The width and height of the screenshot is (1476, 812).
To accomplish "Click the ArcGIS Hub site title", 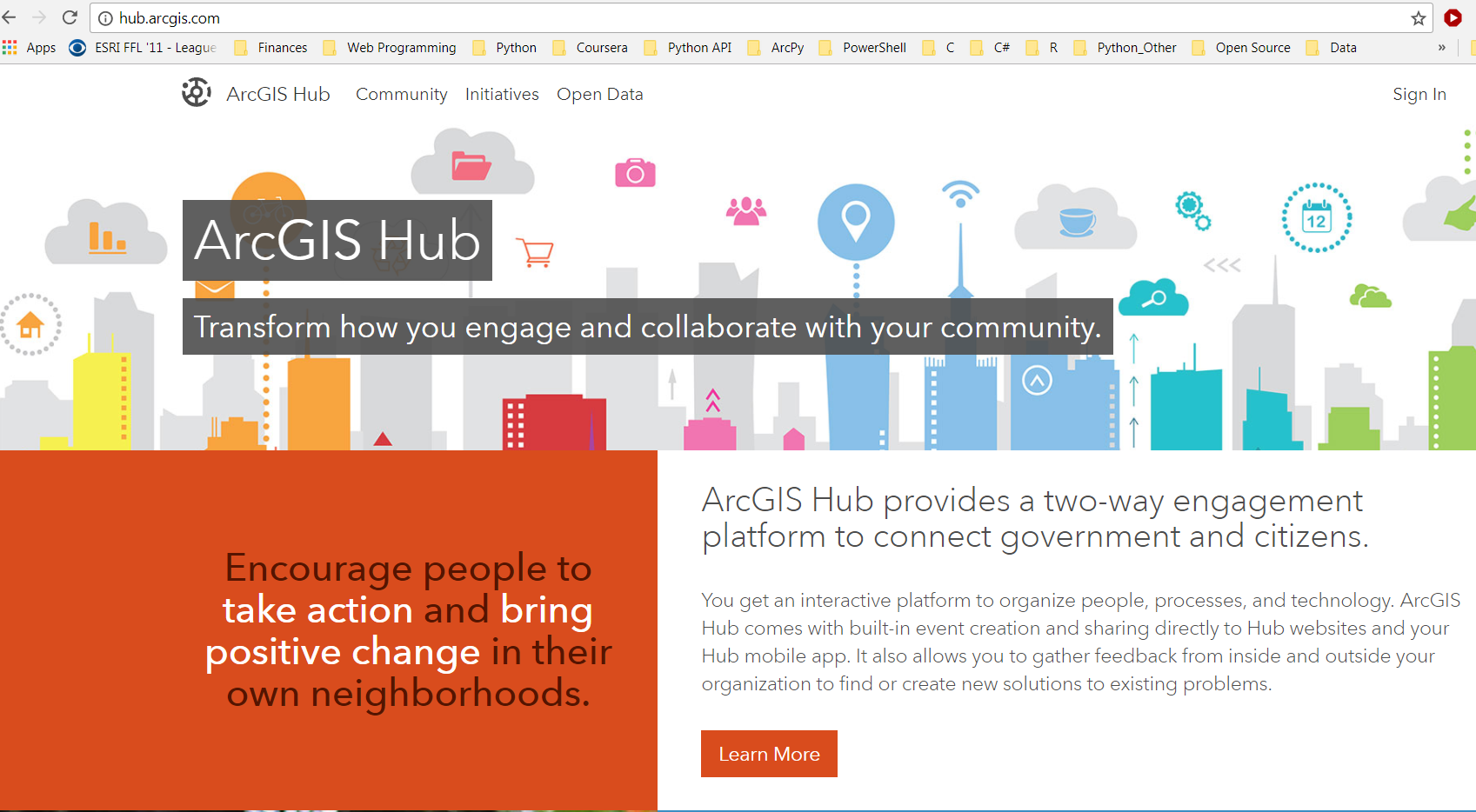I will 278,94.
